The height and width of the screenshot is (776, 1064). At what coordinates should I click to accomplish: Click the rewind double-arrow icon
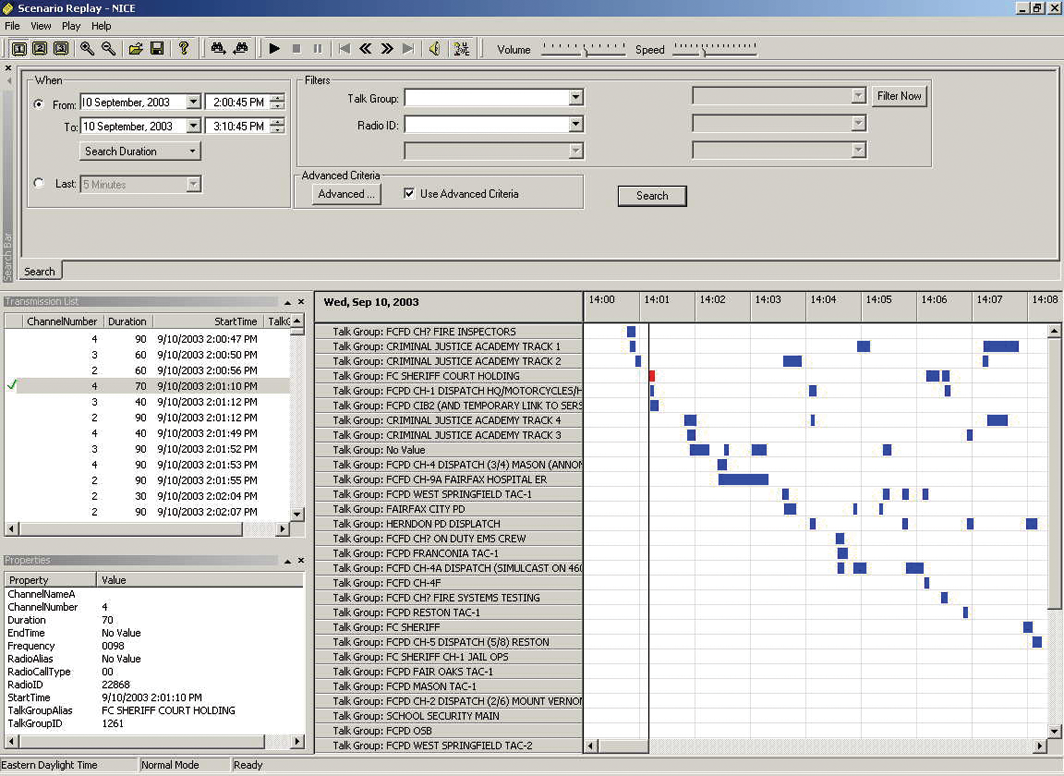tap(365, 48)
